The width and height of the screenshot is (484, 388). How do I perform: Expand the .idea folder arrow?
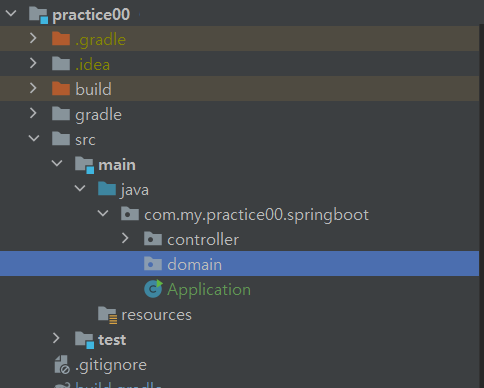(x=33, y=63)
